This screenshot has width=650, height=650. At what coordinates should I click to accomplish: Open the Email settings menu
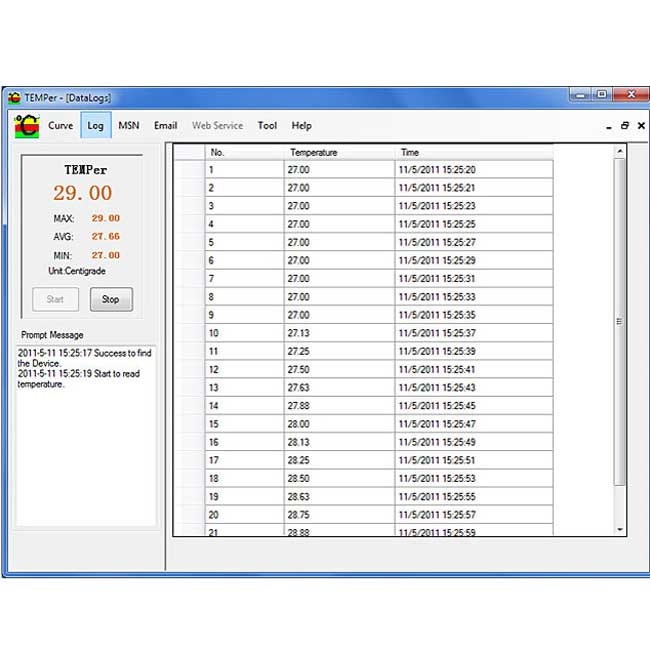(165, 126)
